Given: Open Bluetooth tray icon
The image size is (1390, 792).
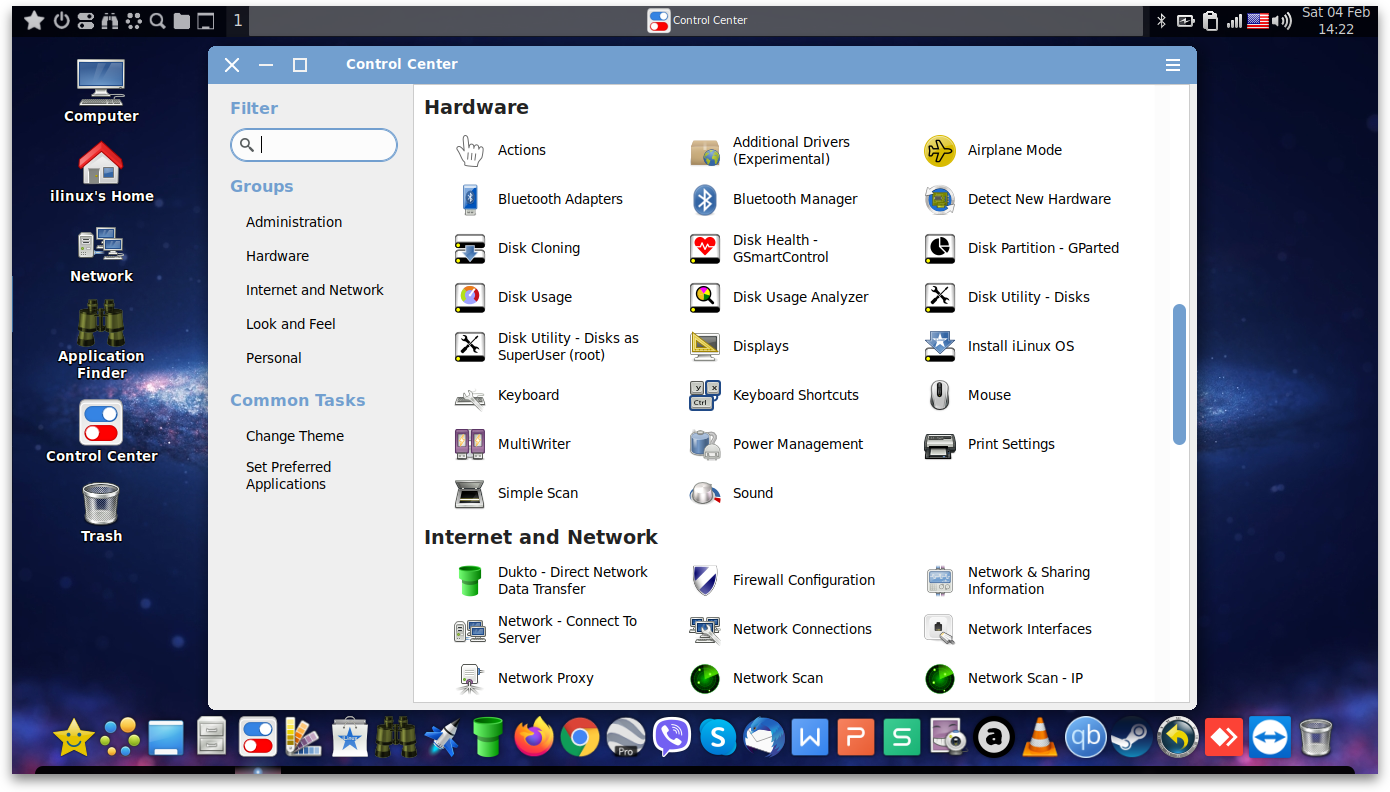Looking at the screenshot, I should [1161, 20].
